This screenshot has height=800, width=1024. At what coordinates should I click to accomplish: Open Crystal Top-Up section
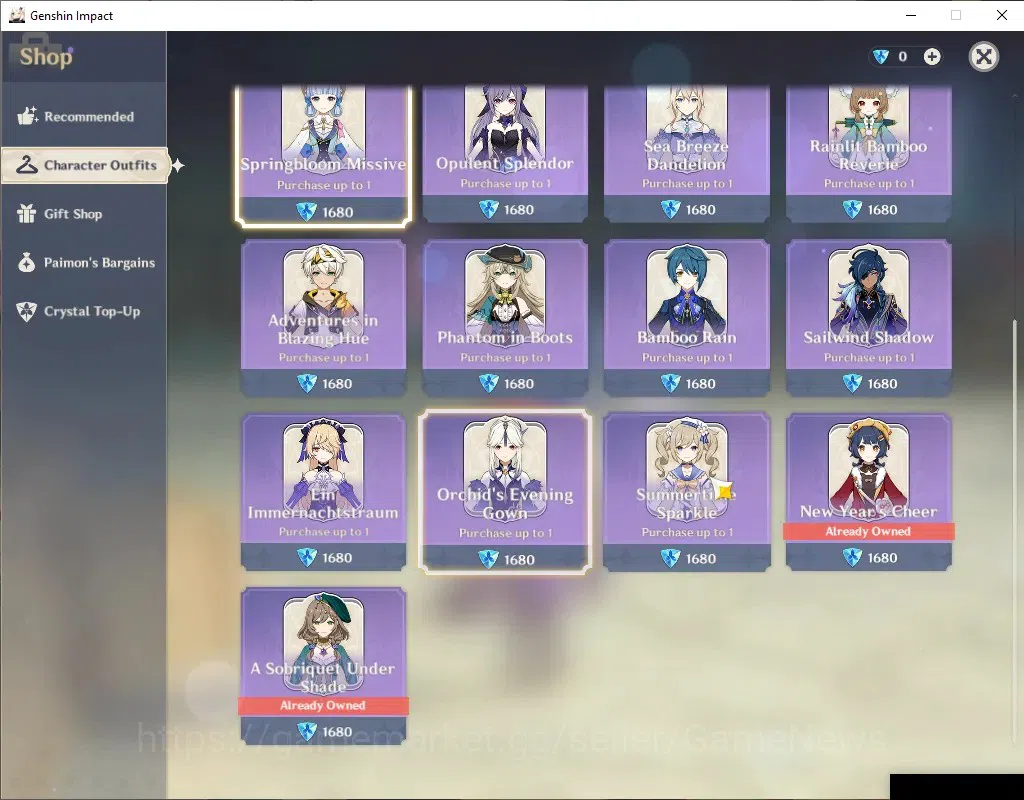tap(84, 312)
